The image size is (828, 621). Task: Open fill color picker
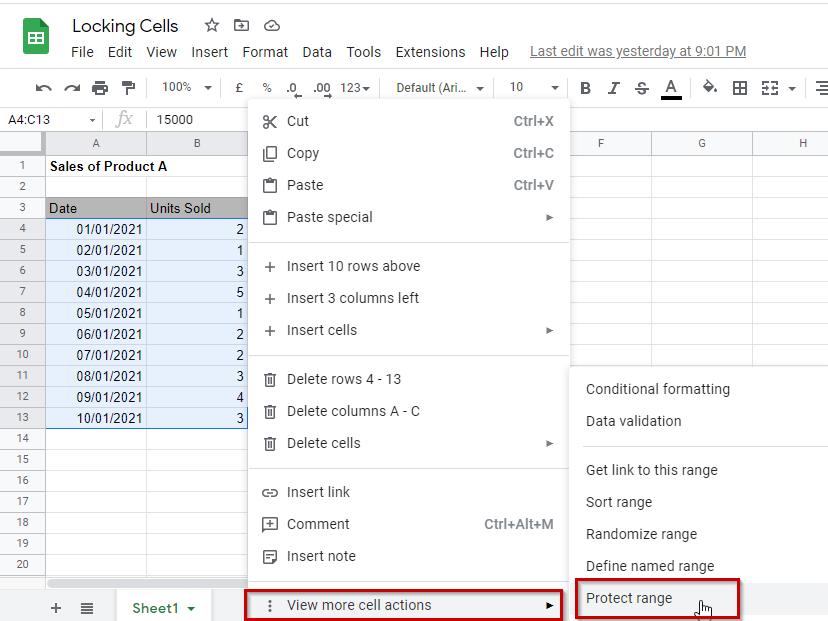pyautogui.click(x=710, y=87)
